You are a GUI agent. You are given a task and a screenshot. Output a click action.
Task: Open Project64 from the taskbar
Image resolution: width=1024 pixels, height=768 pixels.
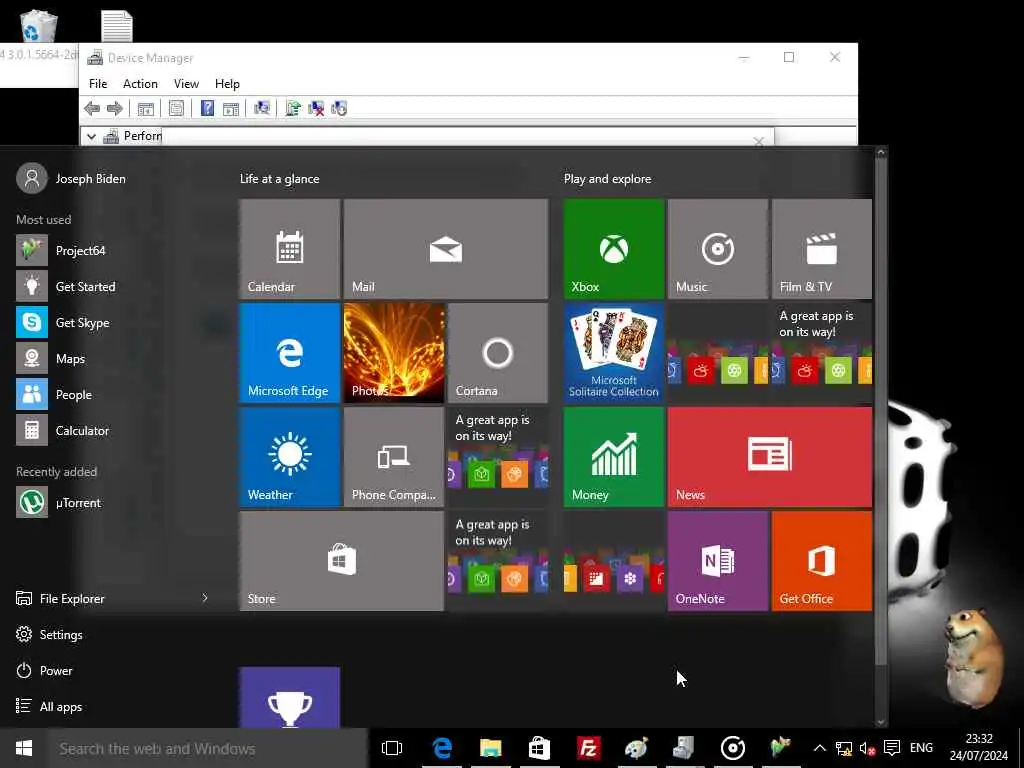click(x=781, y=748)
